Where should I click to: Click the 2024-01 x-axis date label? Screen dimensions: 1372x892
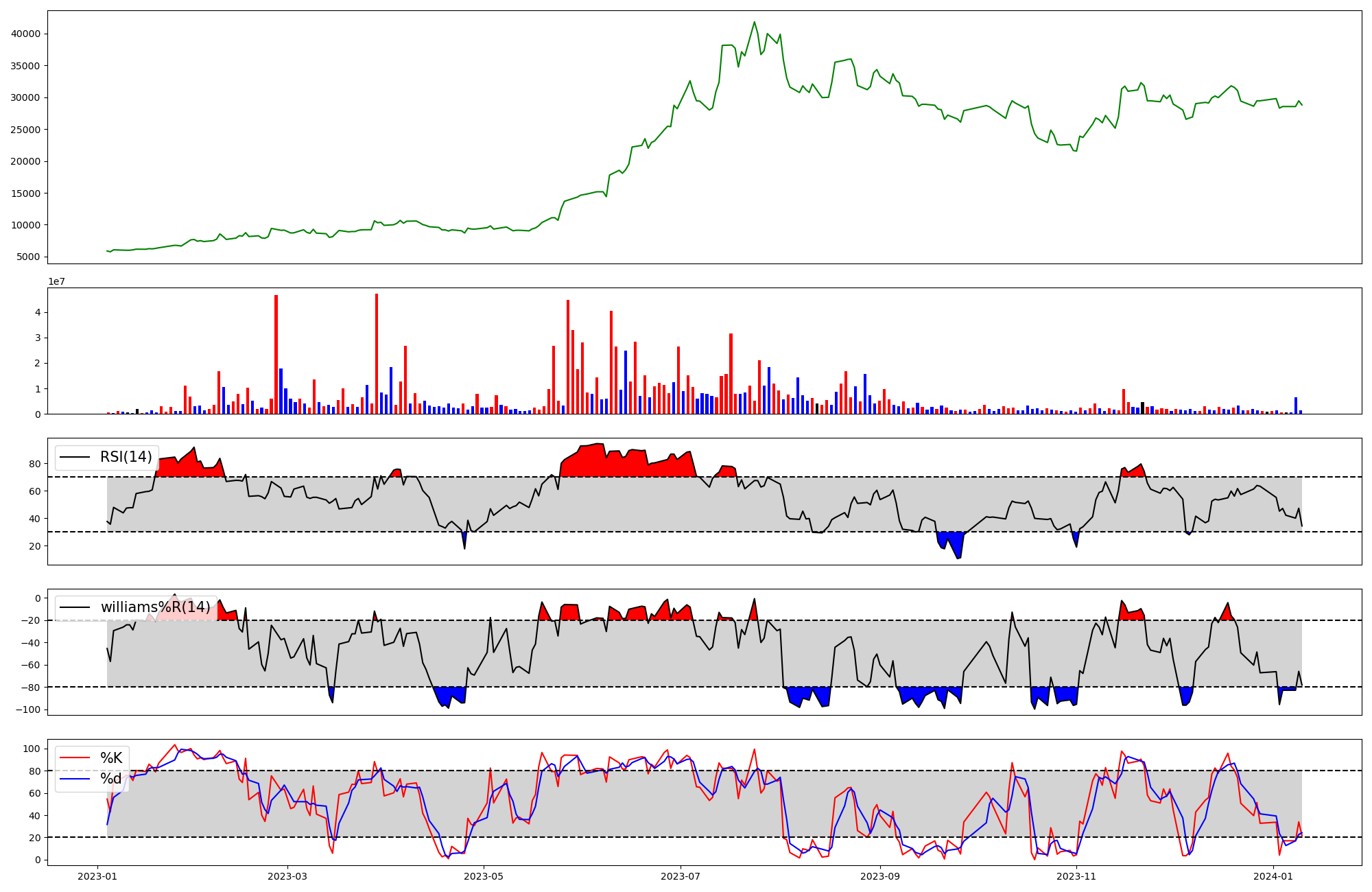click(1273, 876)
